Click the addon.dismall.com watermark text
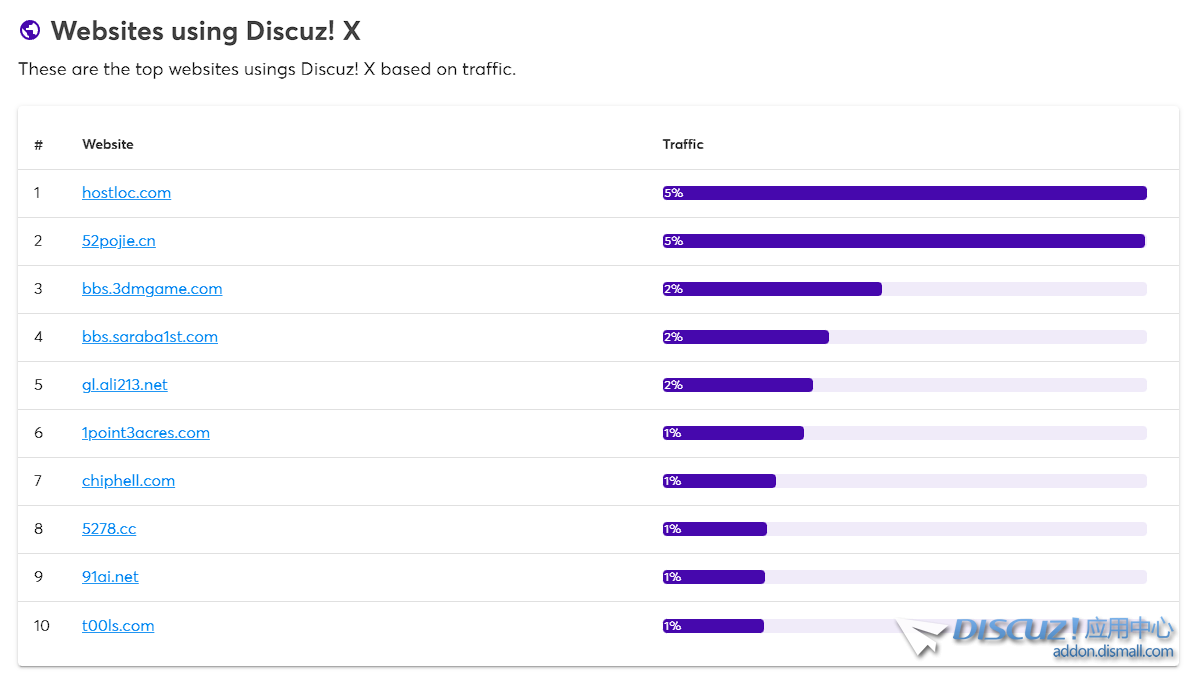This screenshot has height=677, width=1192. click(1112, 652)
